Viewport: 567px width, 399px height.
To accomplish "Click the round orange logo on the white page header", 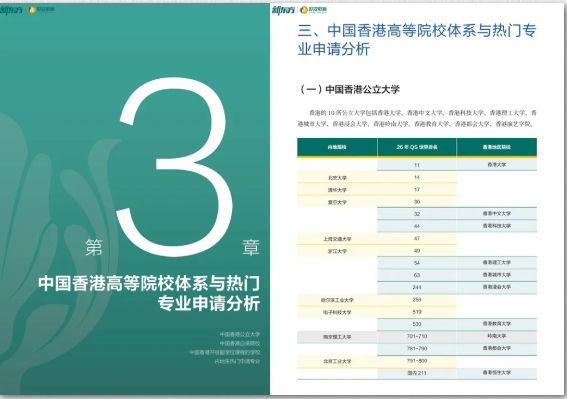I will [x=304, y=10].
